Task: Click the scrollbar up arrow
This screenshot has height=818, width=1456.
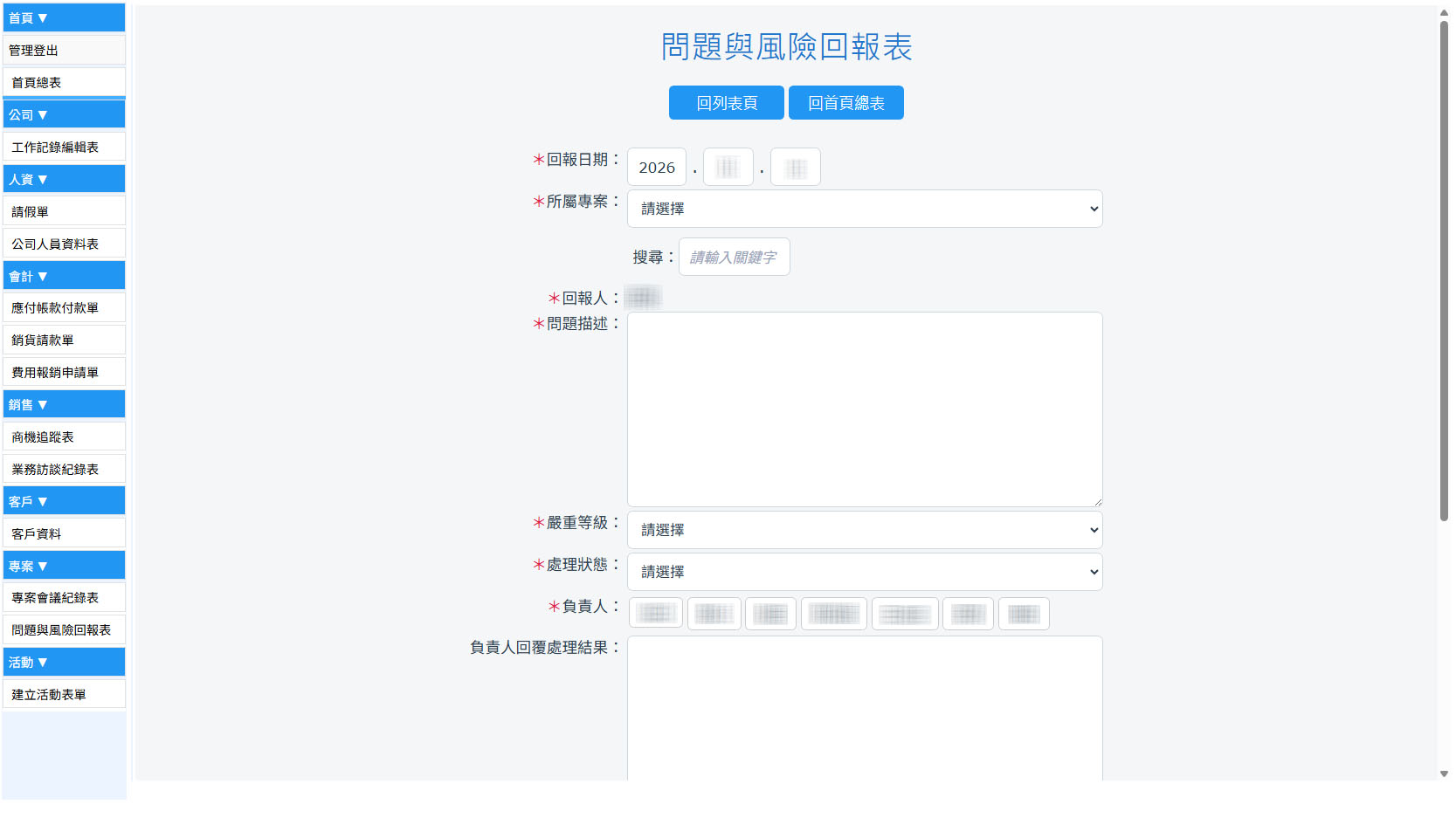Action: (1444, 12)
